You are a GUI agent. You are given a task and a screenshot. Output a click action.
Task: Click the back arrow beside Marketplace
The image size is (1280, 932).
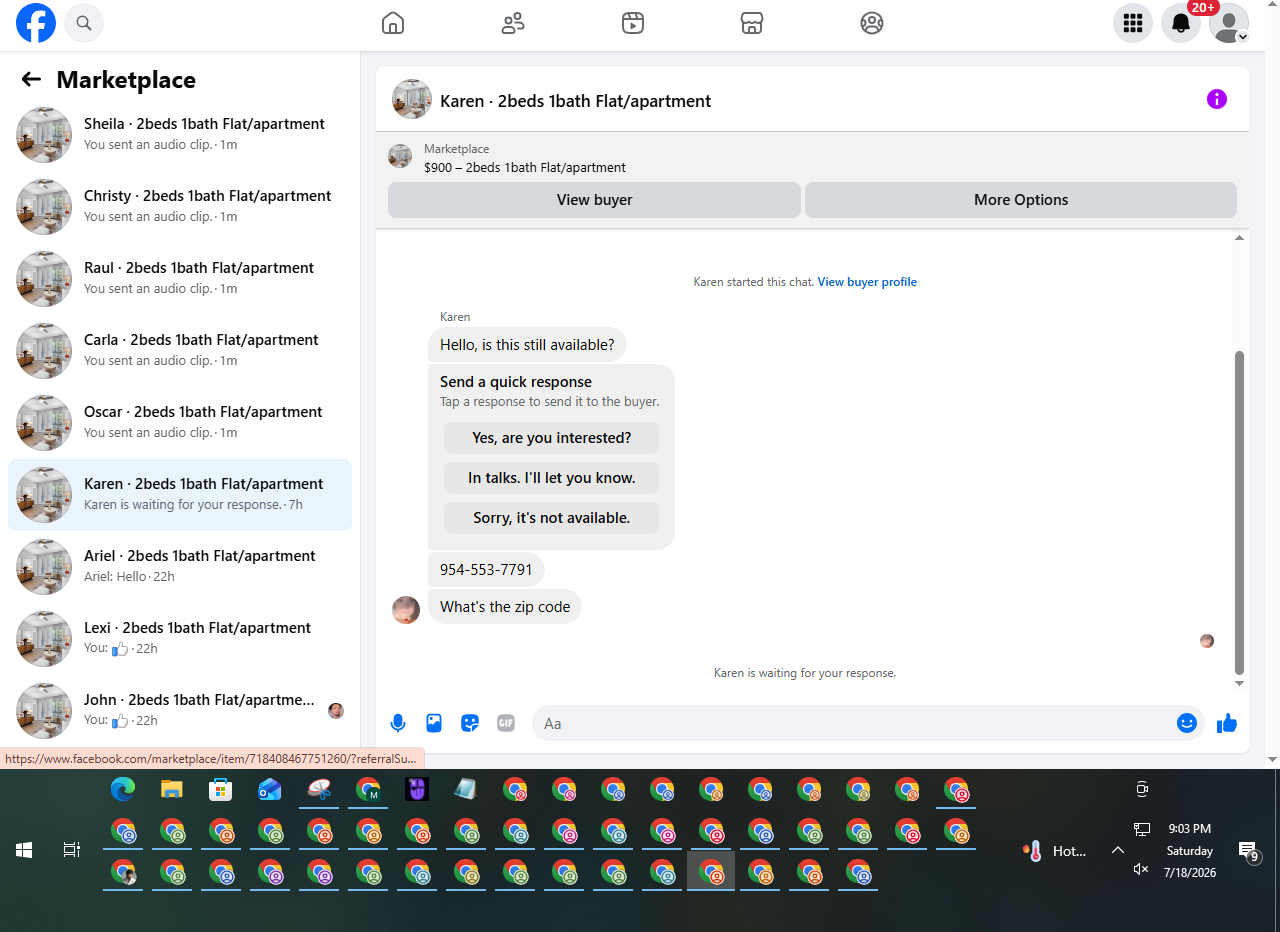click(x=31, y=80)
